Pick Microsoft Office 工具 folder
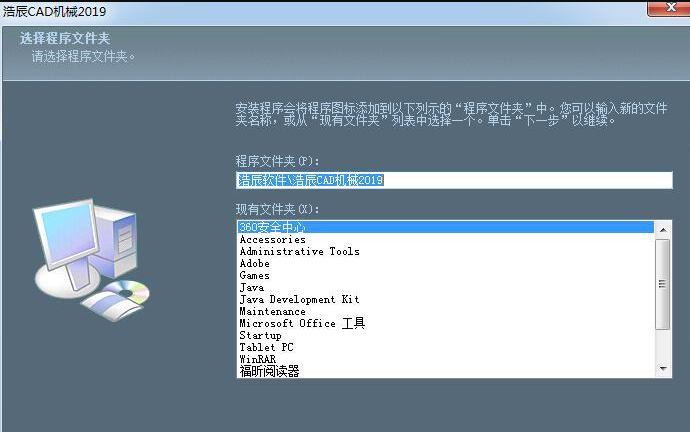Viewport: 690px width, 432px height. (x=445, y=323)
